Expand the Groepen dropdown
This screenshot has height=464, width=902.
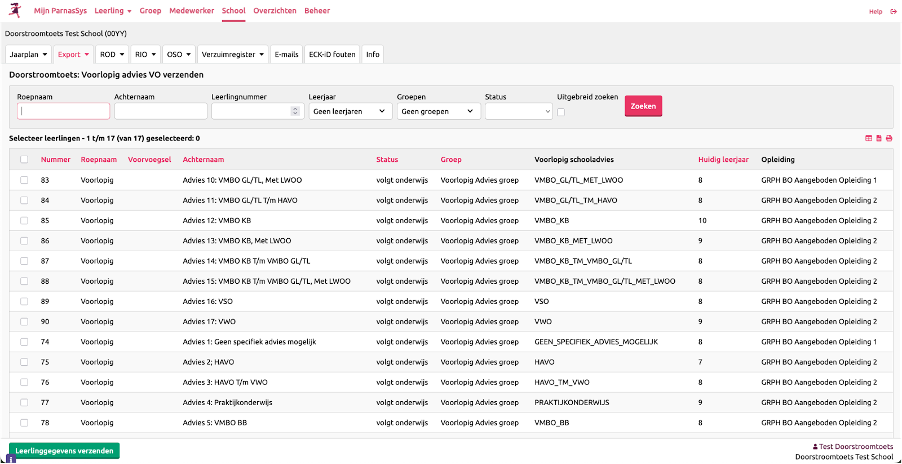tap(438, 111)
